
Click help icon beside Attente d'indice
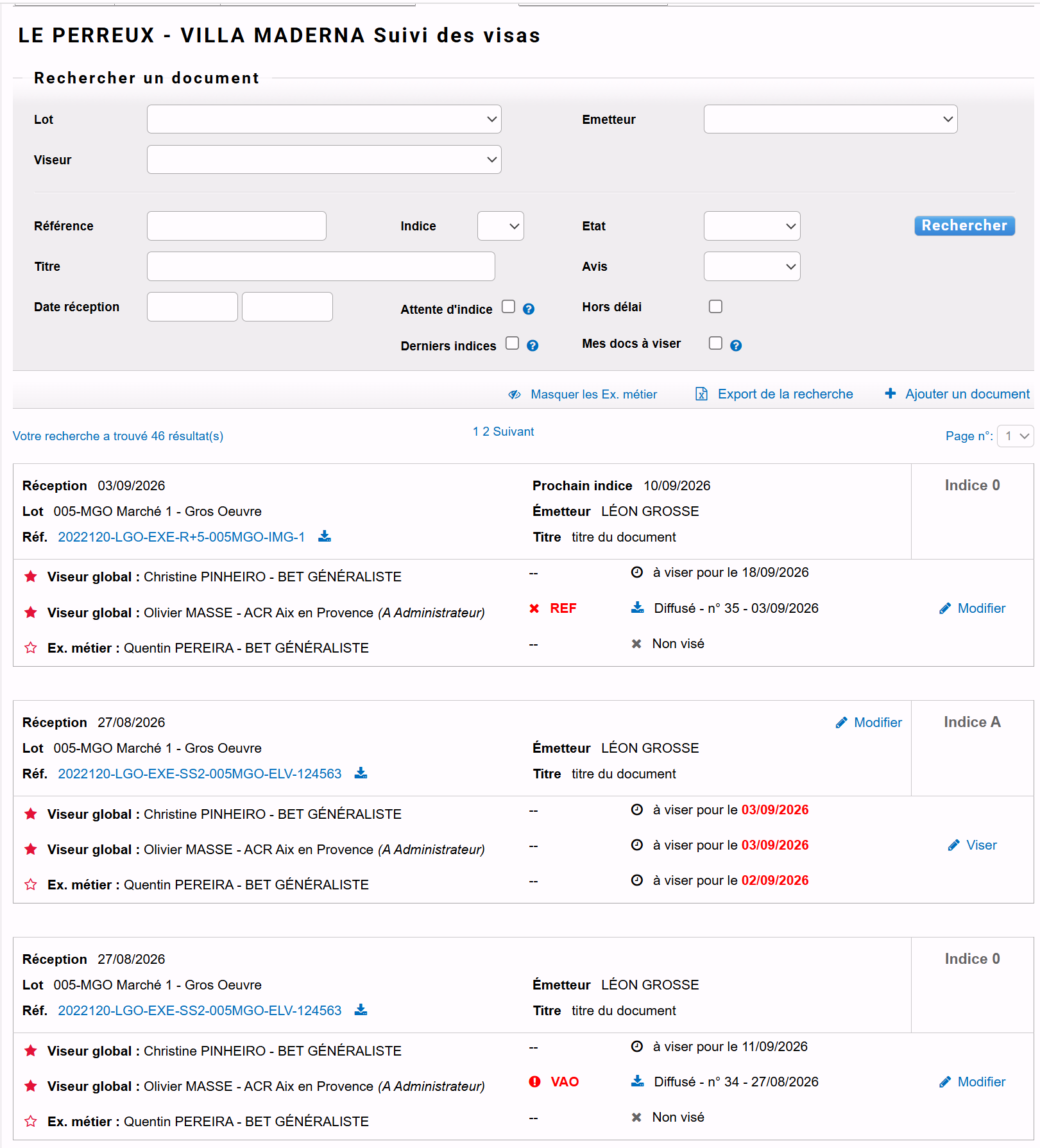(529, 309)
